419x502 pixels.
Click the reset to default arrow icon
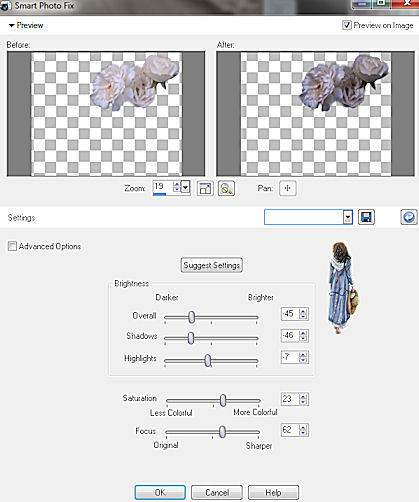click(x=409, y=217)
